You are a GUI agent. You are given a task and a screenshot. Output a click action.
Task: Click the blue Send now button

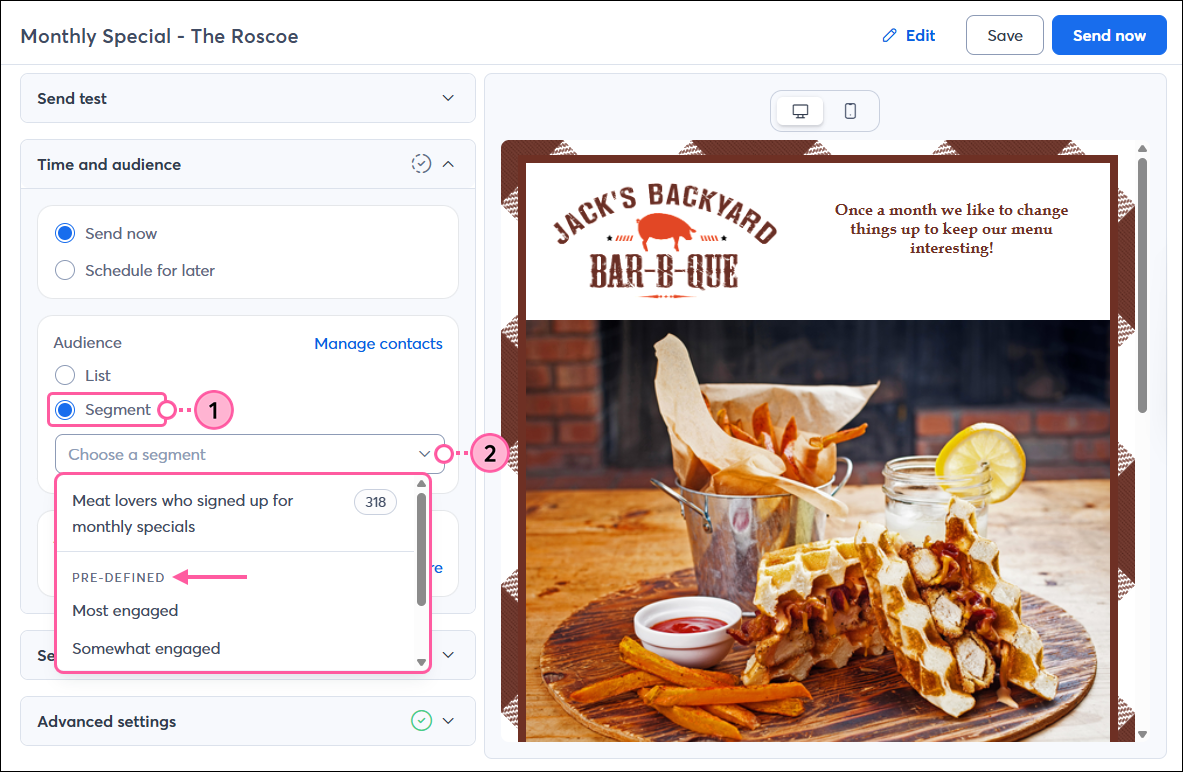tap(1109, 35)
